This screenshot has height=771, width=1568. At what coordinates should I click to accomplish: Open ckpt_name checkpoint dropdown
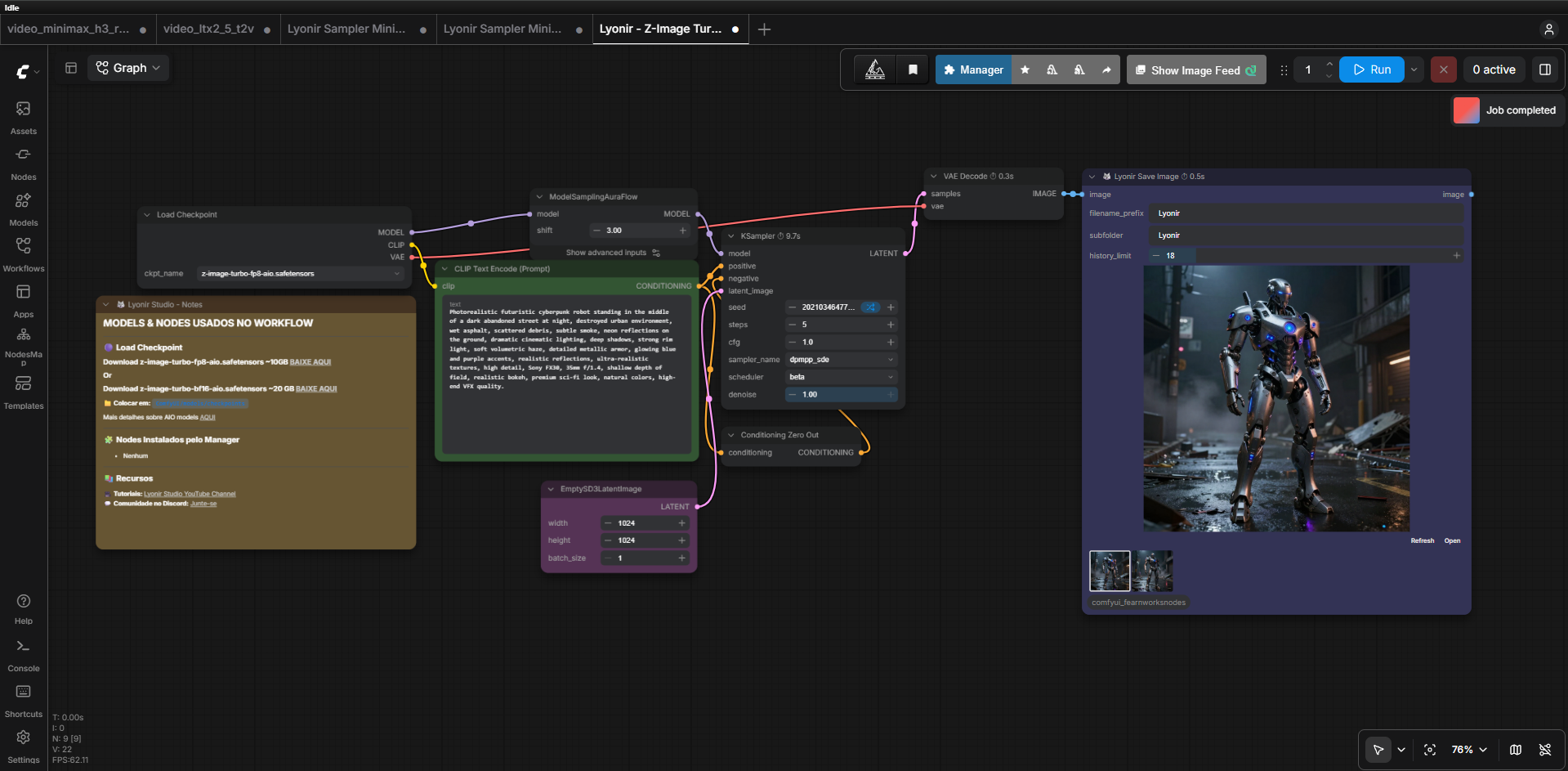(x=302, y=274)
